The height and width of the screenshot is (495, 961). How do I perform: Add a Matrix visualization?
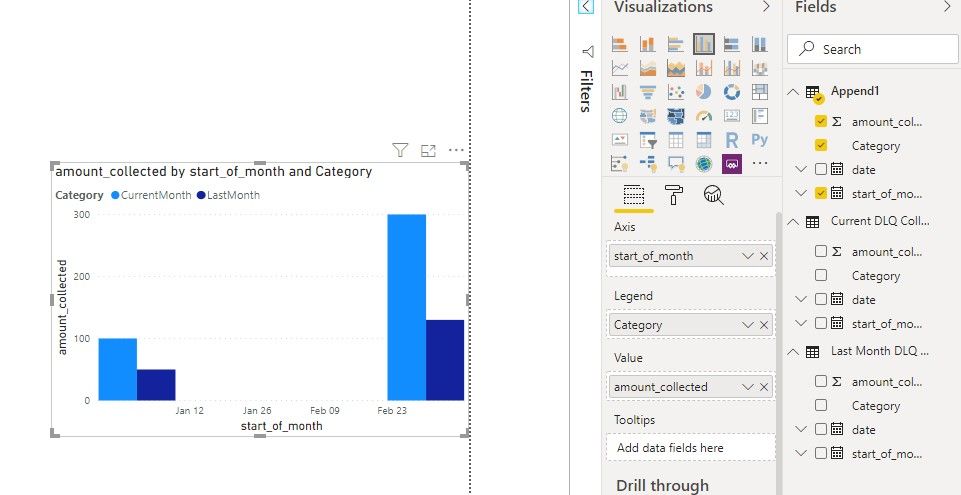pyautogui.click(x=704, y=140)
